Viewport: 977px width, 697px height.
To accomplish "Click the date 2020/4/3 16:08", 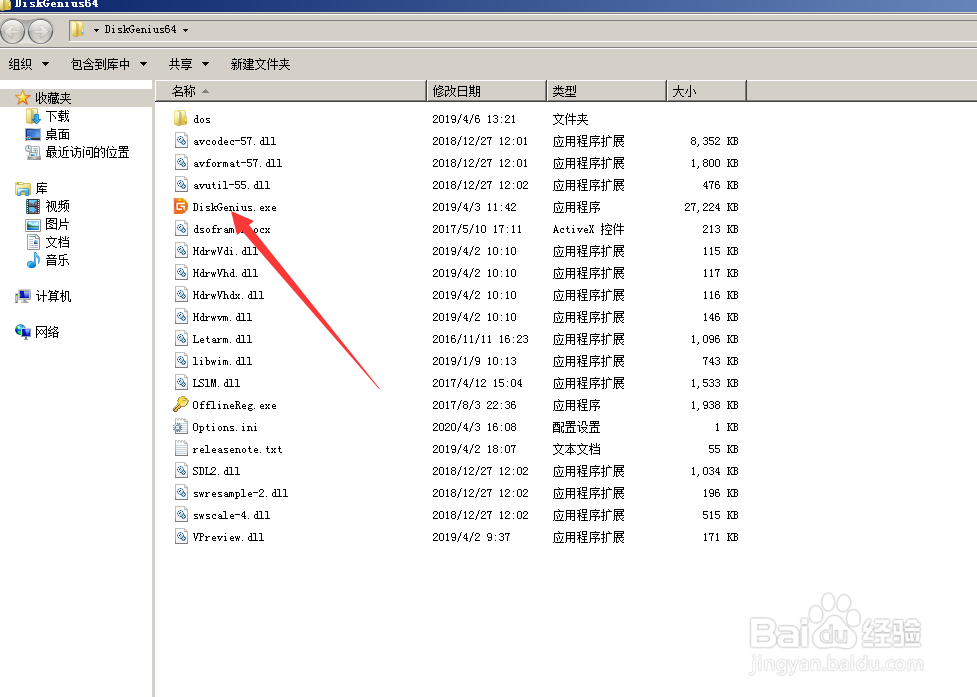I will (474, 427).
